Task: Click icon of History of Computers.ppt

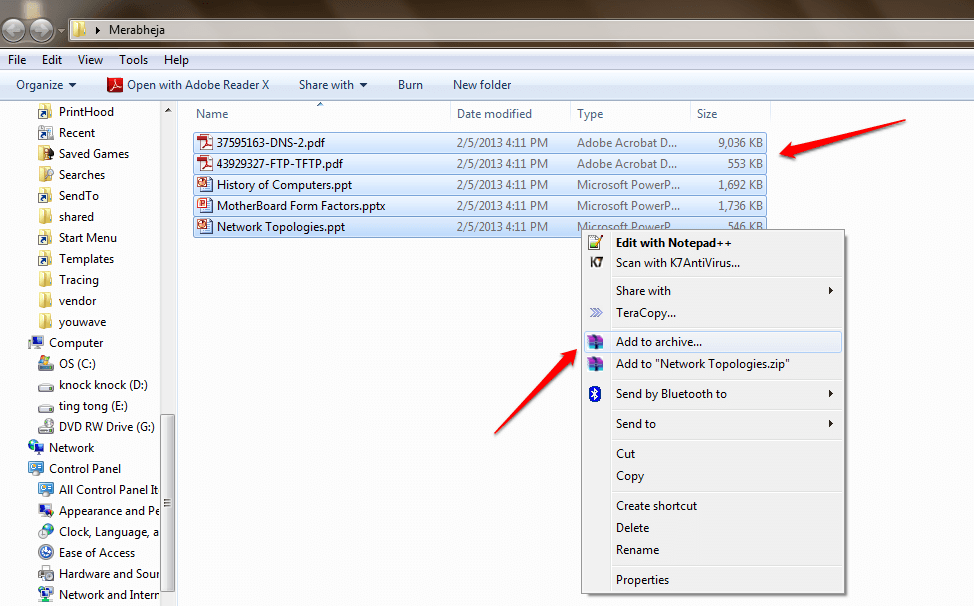Action: [x=204, y=184]
